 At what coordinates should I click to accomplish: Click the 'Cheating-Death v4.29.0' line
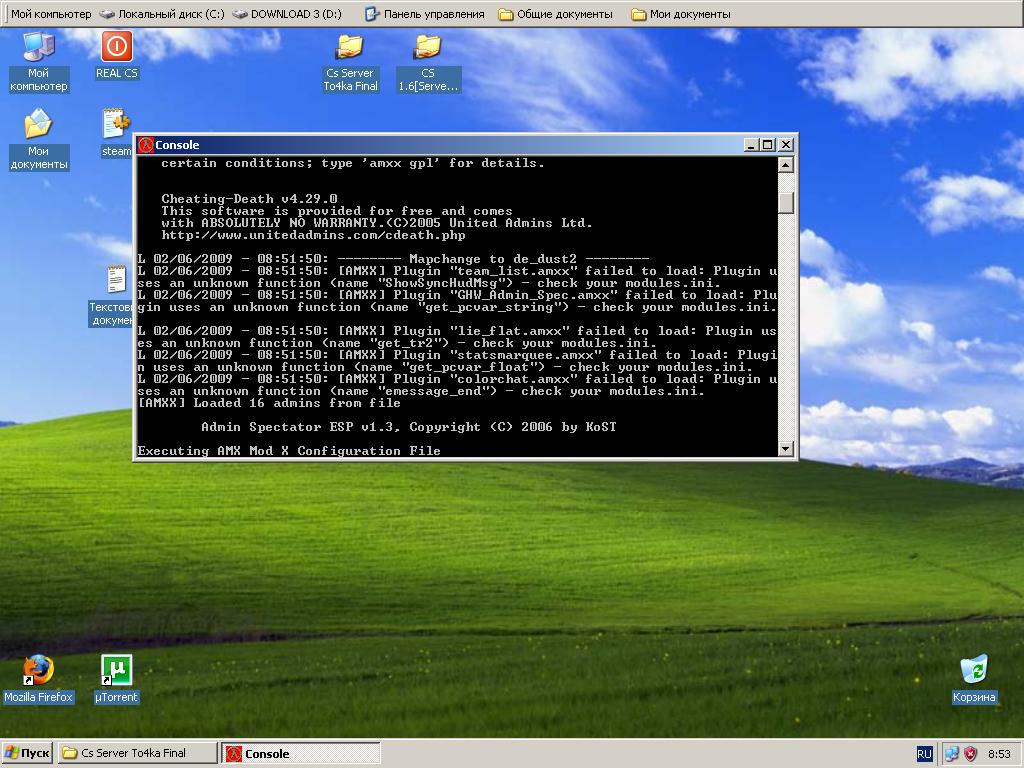pos(249,199)
